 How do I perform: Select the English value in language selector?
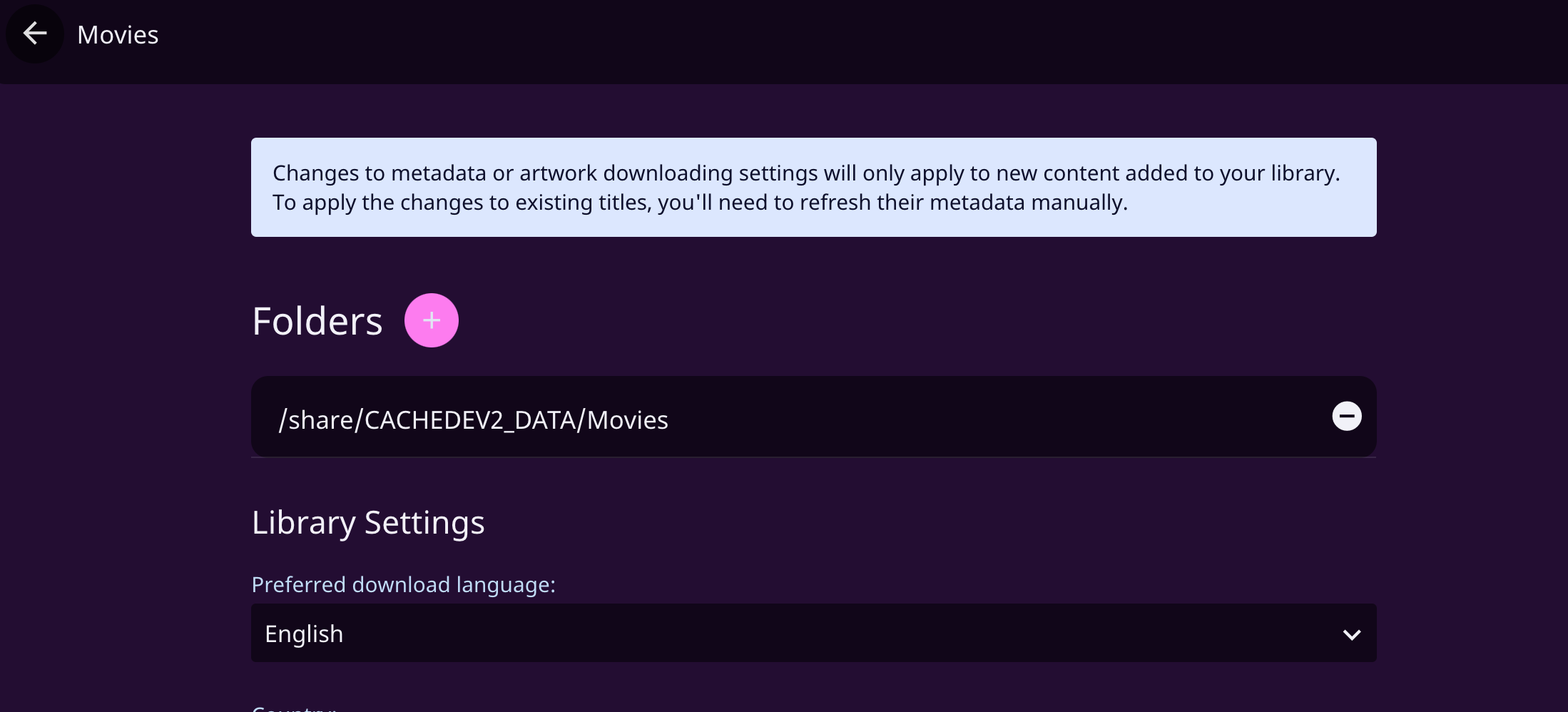304,634
